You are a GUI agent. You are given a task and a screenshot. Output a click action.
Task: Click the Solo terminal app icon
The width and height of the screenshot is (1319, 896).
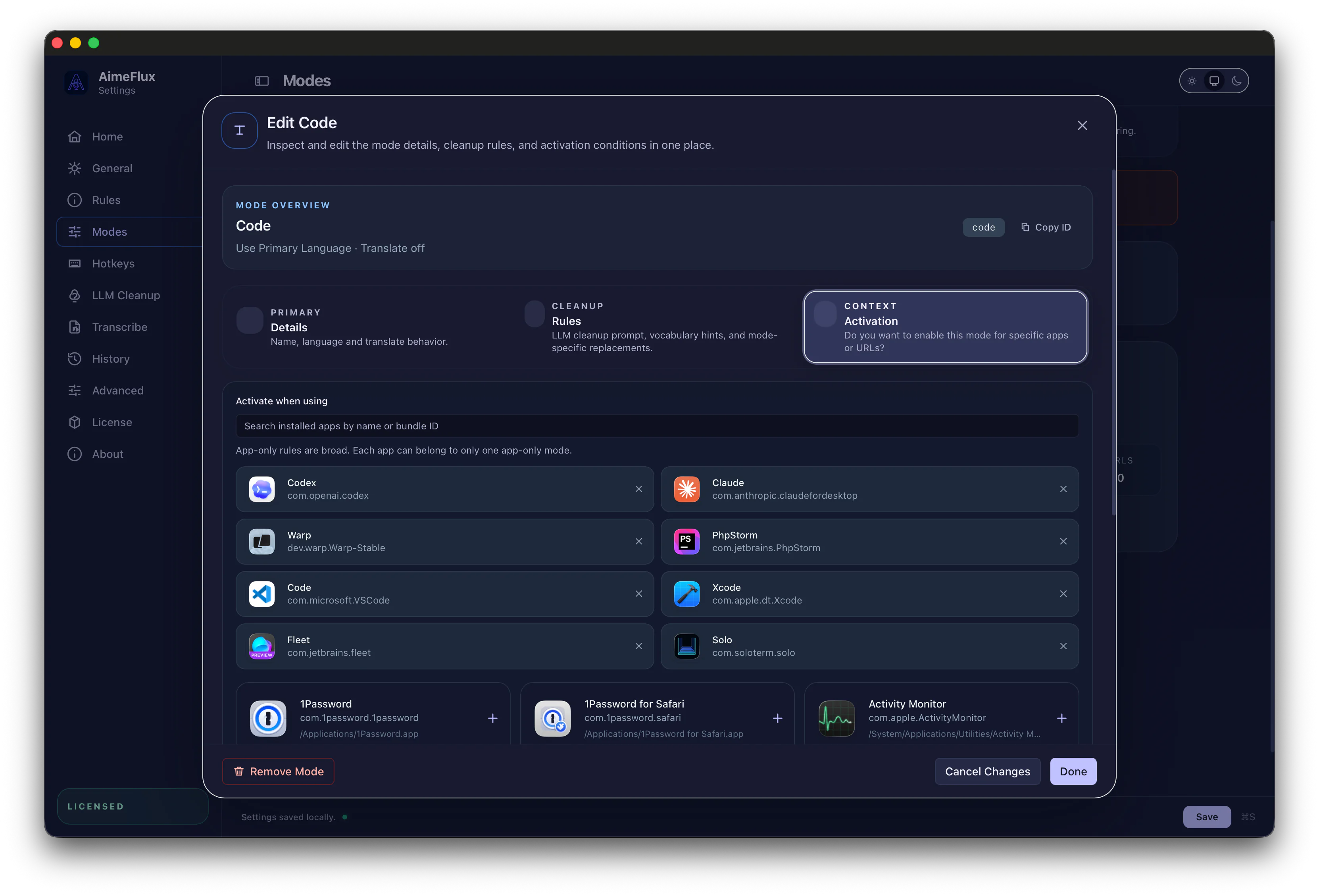tap(687, 646)
